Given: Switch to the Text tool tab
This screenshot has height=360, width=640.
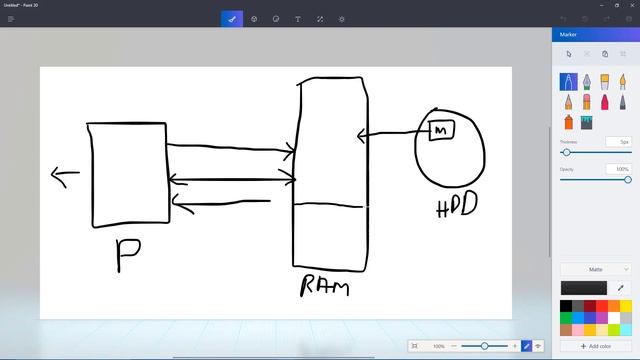Looking at the screenshot, I should click(298, 19).
